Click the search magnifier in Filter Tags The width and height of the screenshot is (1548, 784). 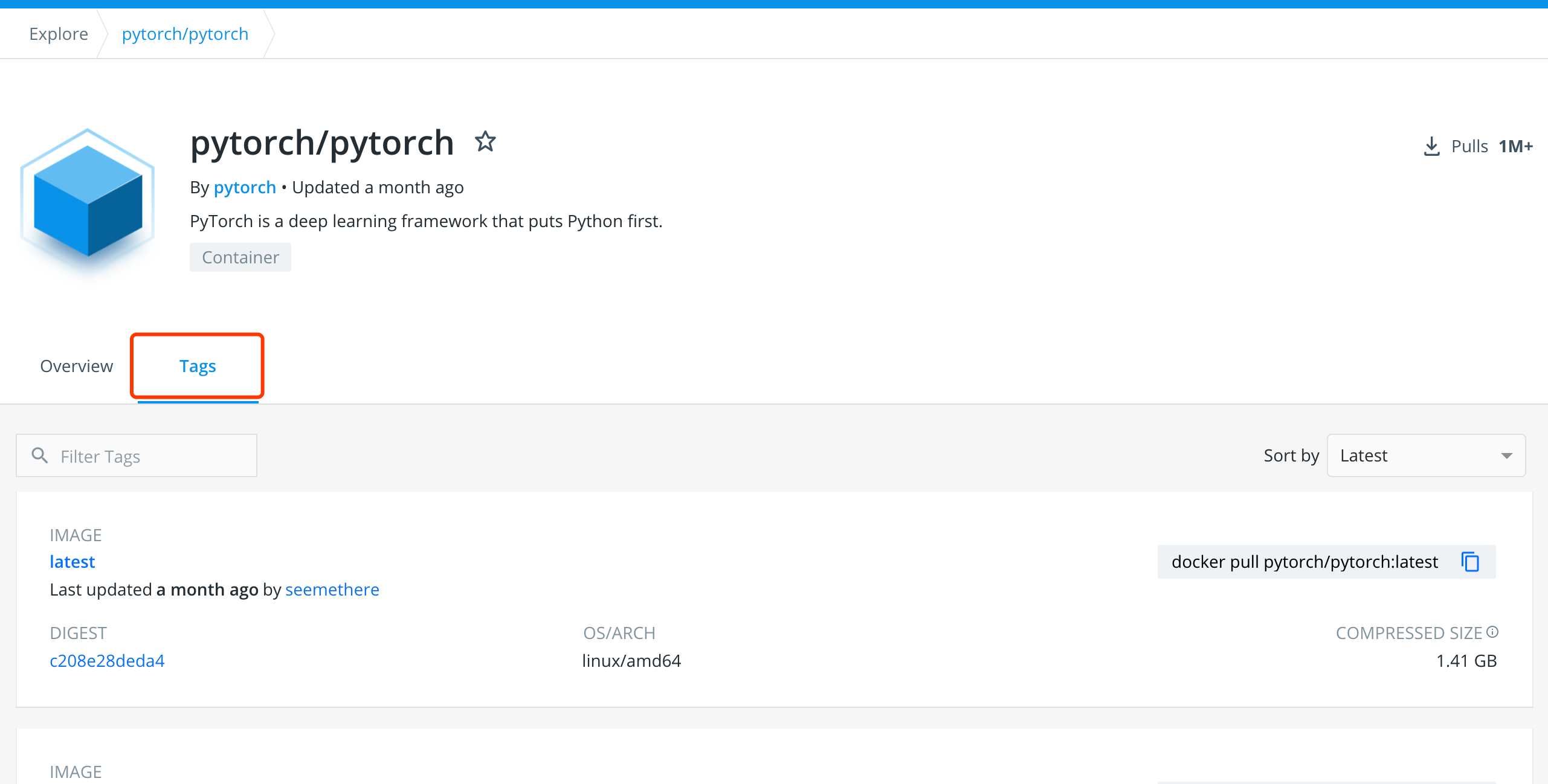tap(40, 455)
